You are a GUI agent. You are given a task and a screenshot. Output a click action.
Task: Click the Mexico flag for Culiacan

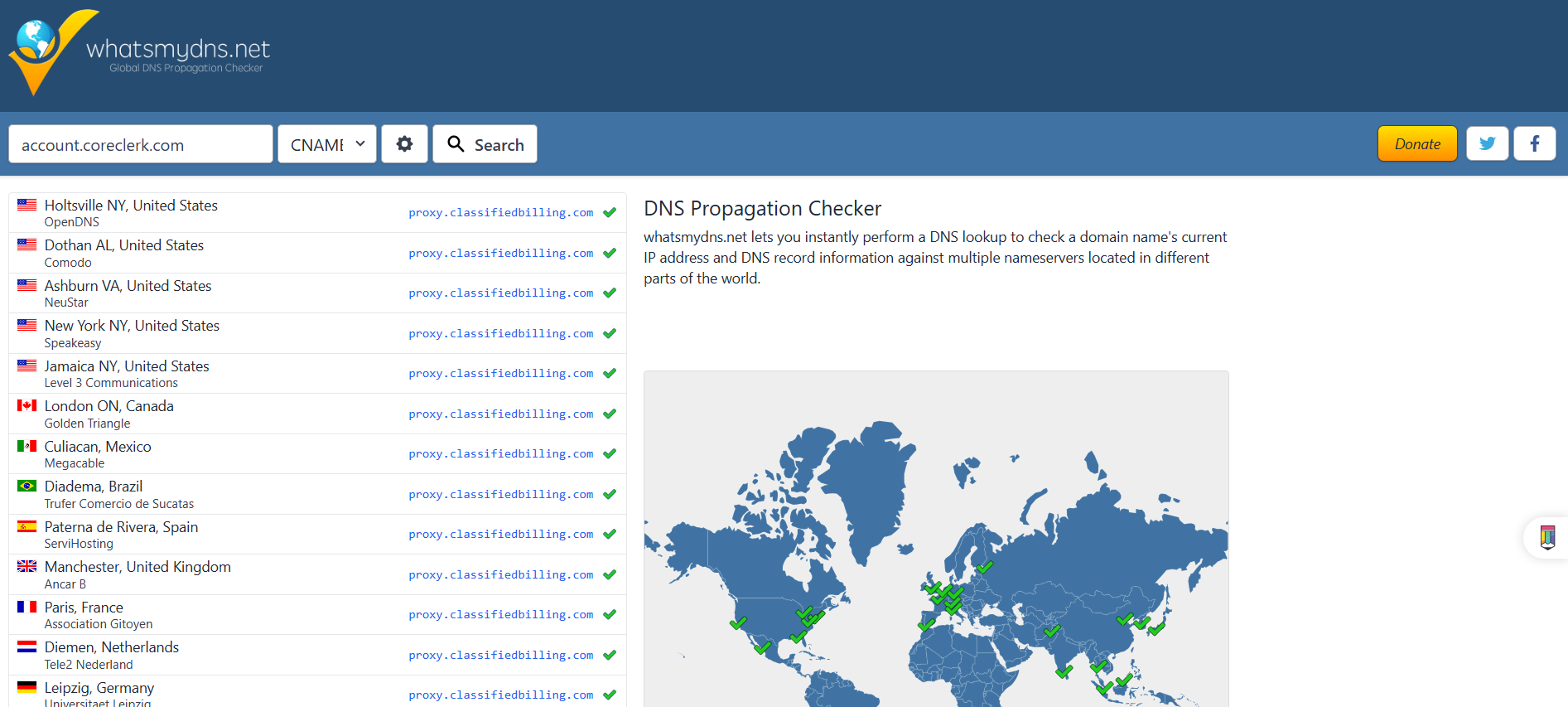click(x=27, y=446)
